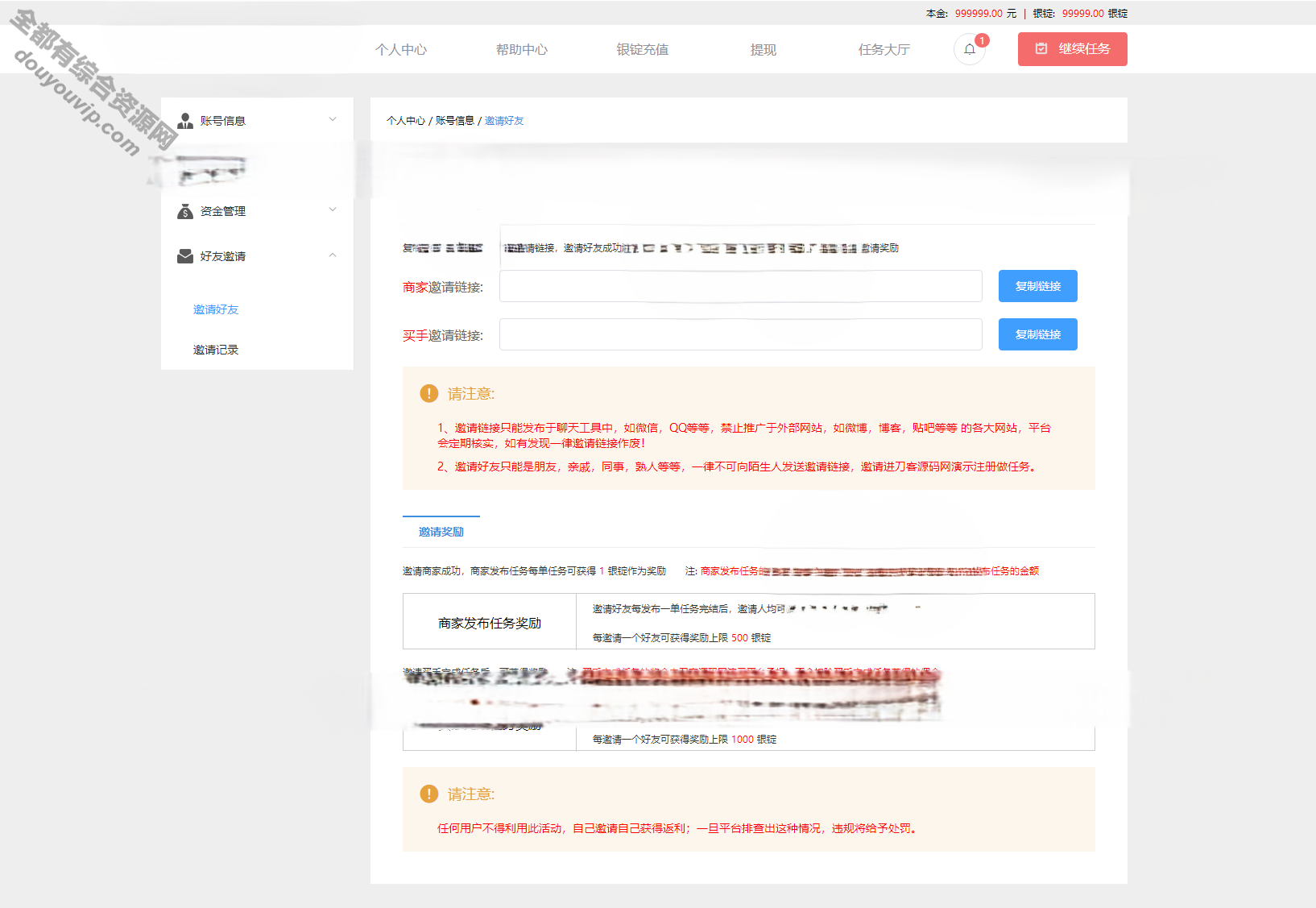Open 帮助中心 in the top navigation

pyautogui.click(x=522, y=50)
